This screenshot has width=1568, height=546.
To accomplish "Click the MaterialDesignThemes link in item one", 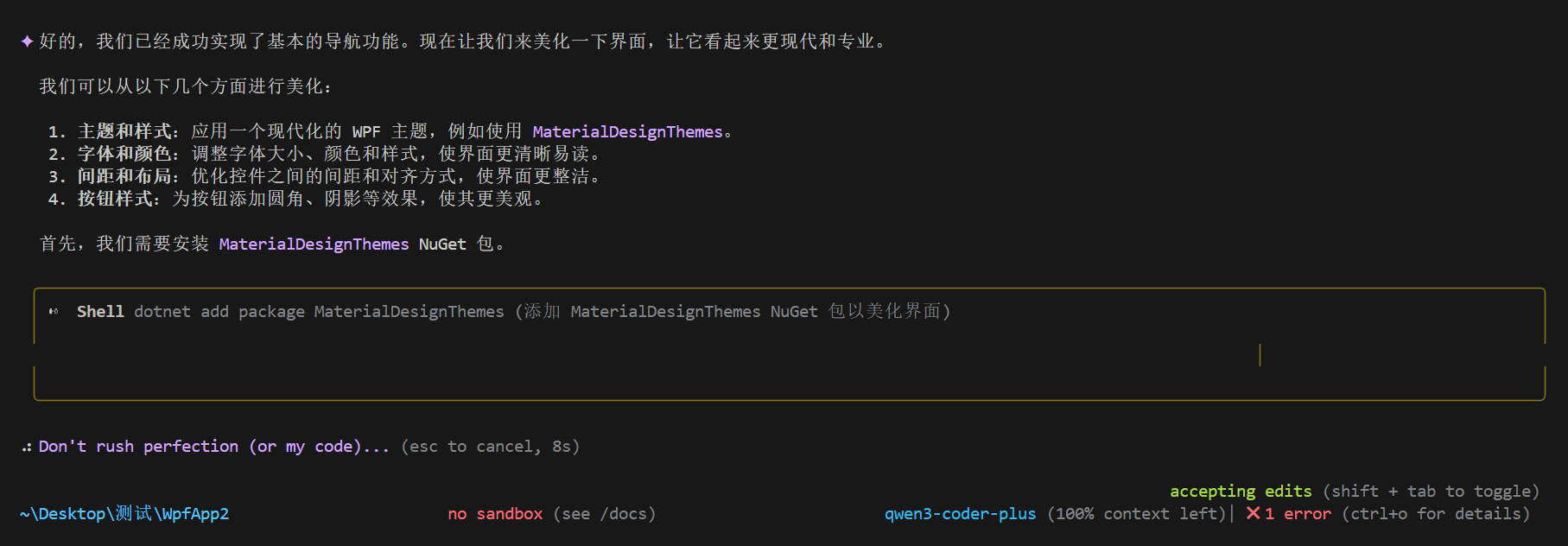I will coord(627,131).
